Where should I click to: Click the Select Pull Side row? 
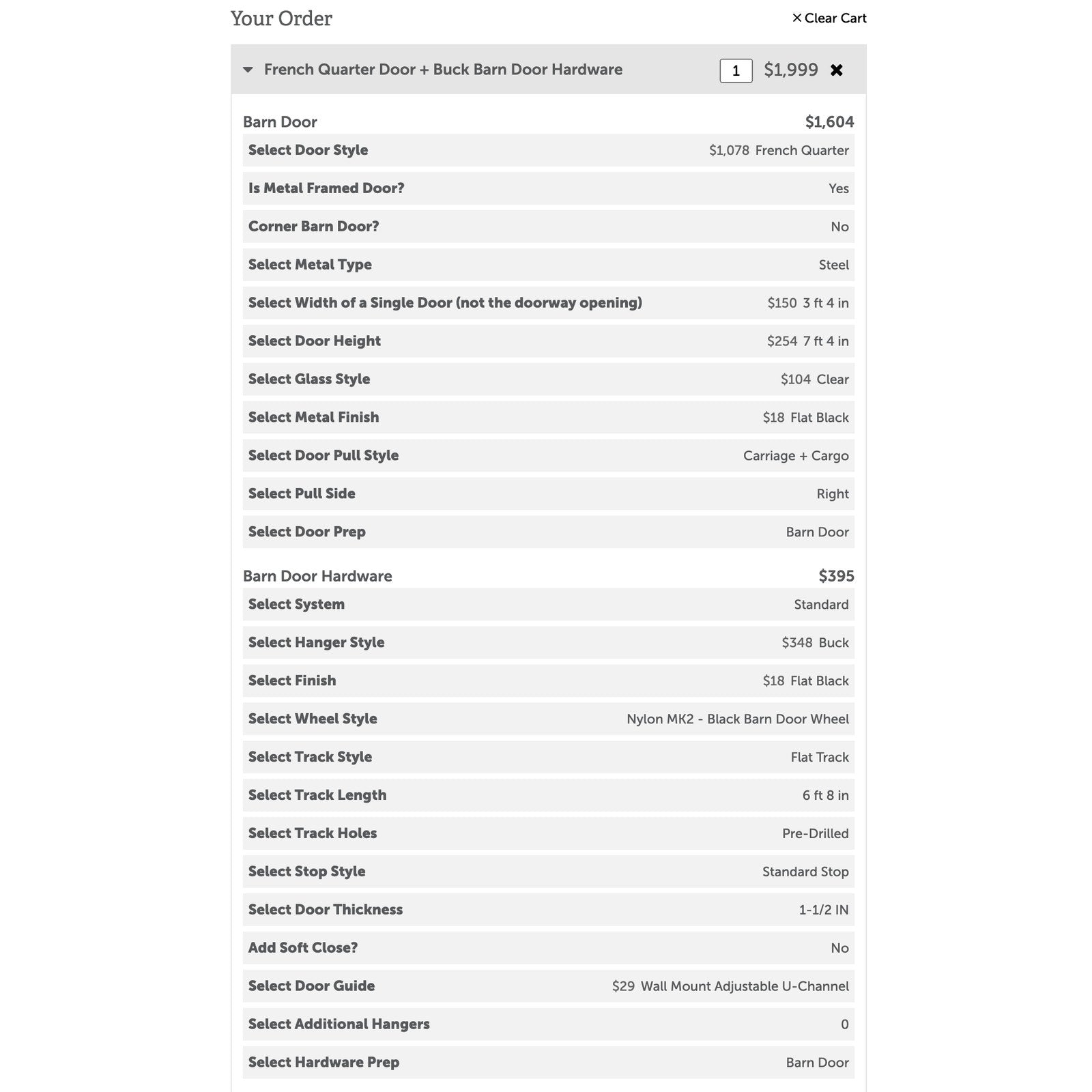(549, 494)
